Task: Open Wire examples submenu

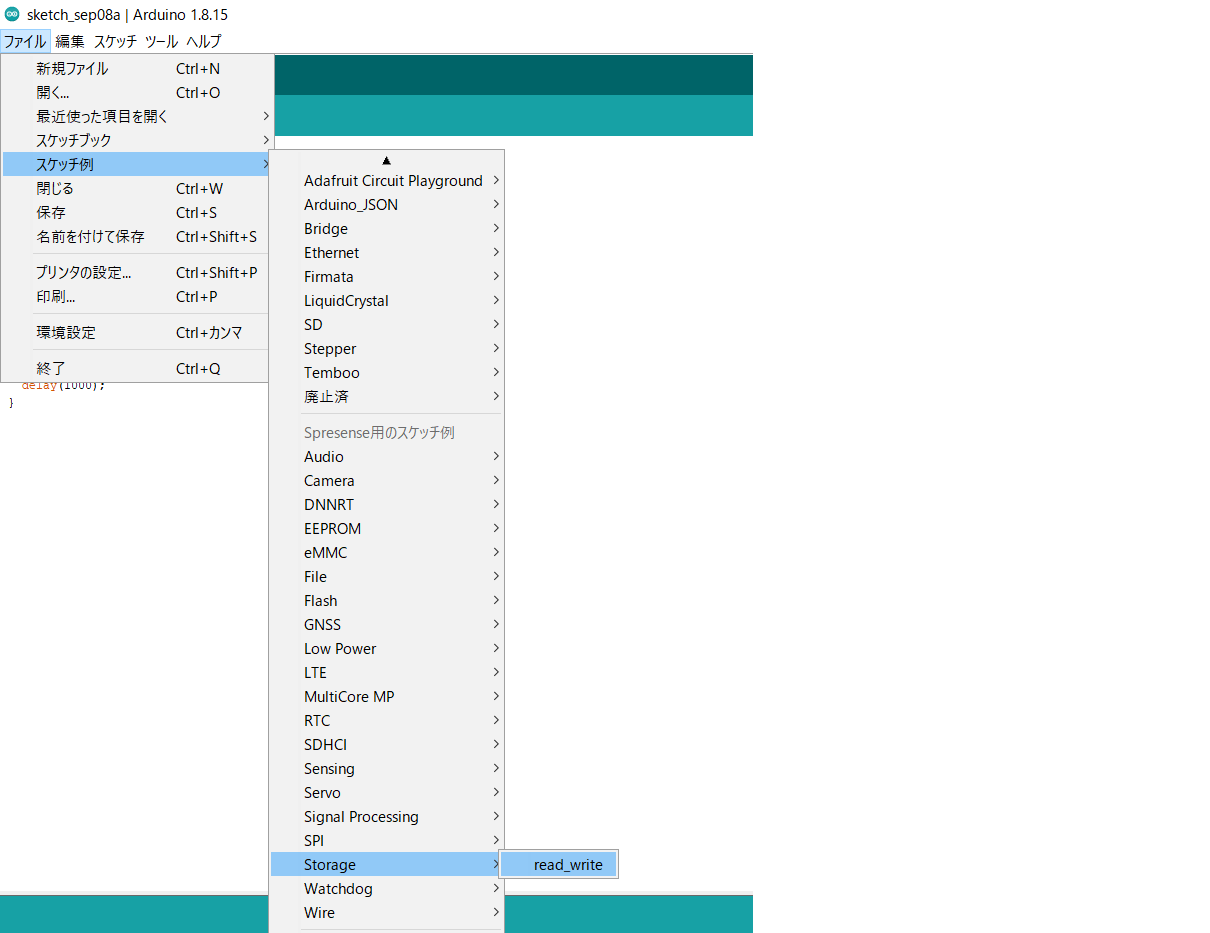Action: (386, 913)
